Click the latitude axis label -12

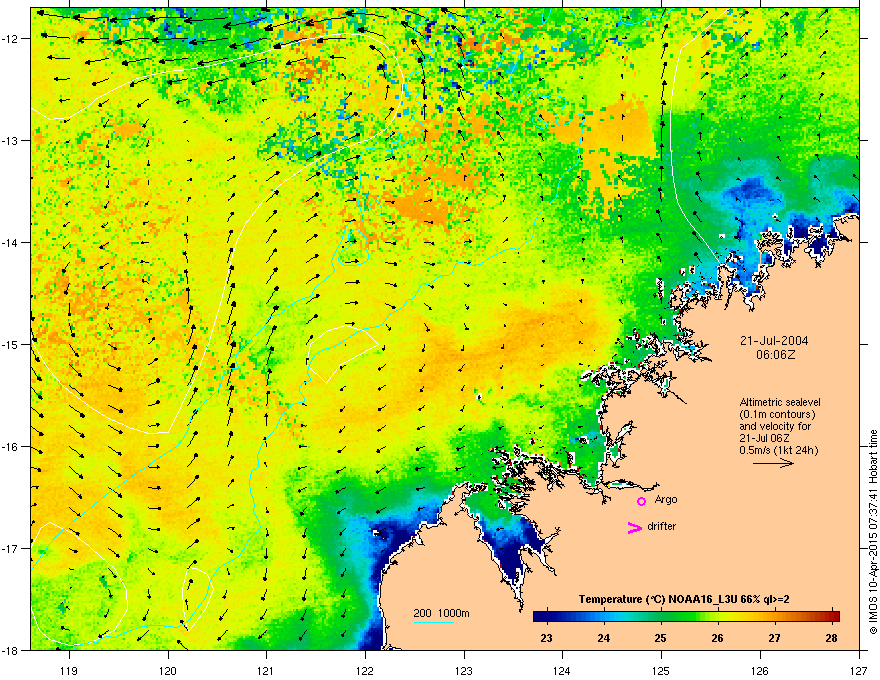[x=10, y=39]
